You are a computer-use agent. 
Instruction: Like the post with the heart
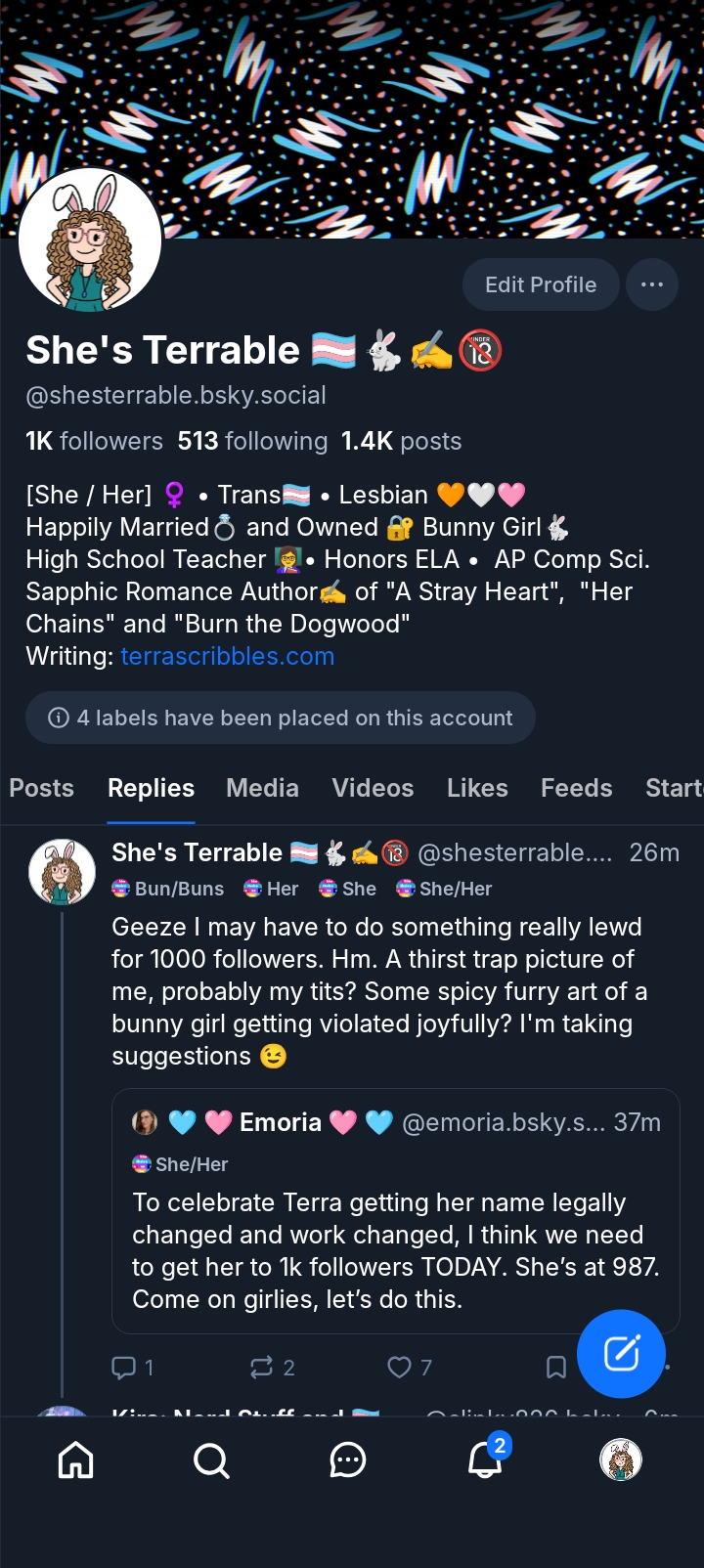[x=399, y=1367]
